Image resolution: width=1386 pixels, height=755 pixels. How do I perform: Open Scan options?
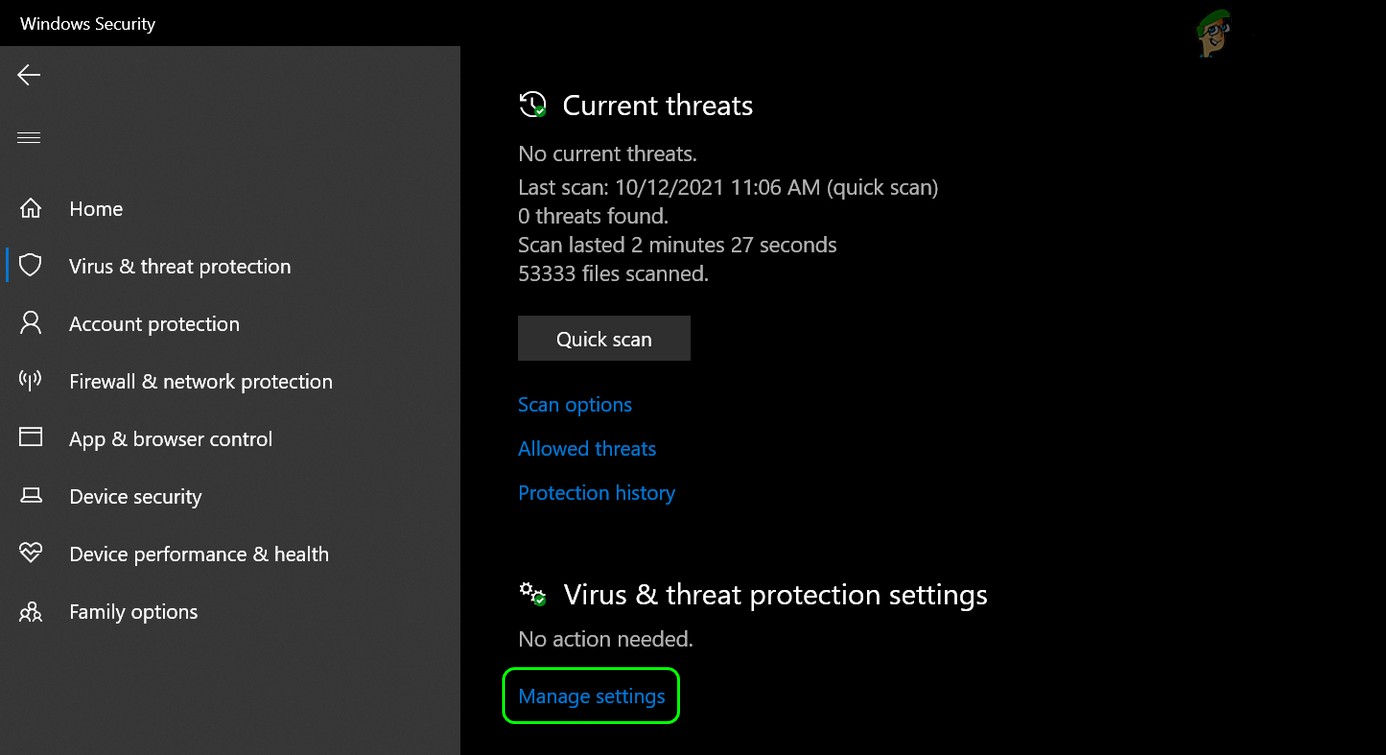tap(575, 404)
